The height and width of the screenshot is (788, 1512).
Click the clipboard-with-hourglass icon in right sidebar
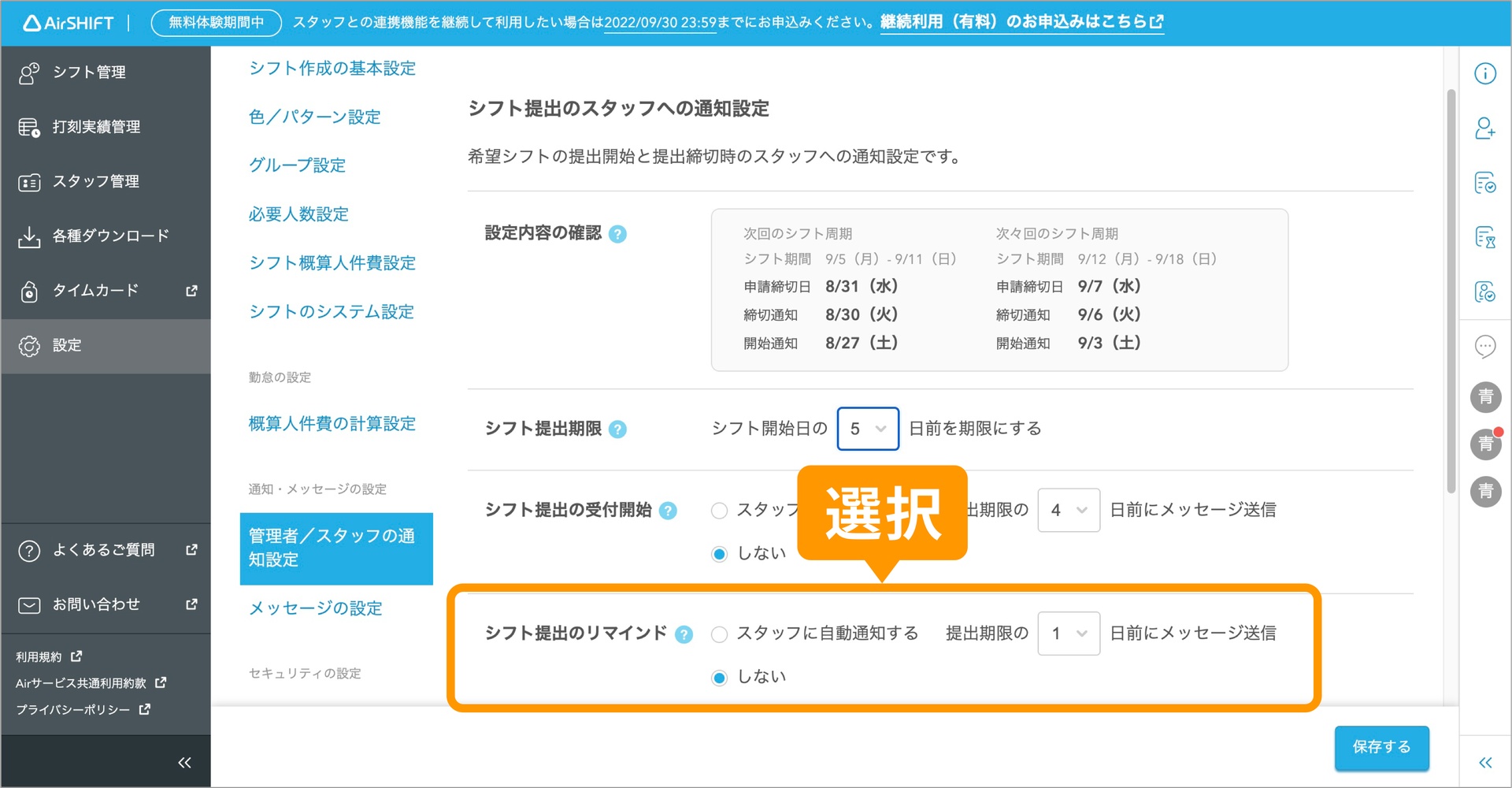tap(1485, 237)
